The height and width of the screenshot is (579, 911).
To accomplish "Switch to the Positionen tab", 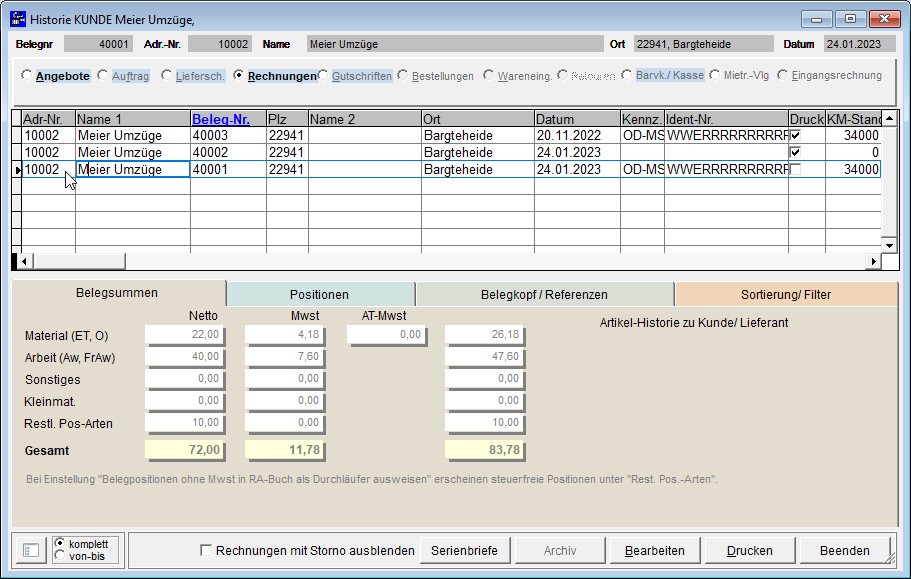I will pos(320,294).
